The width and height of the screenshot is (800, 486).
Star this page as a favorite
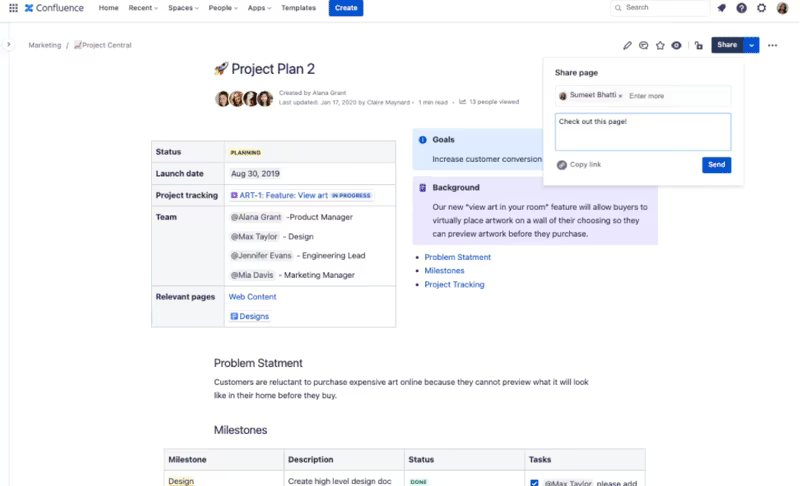click(x=660, y=45)
